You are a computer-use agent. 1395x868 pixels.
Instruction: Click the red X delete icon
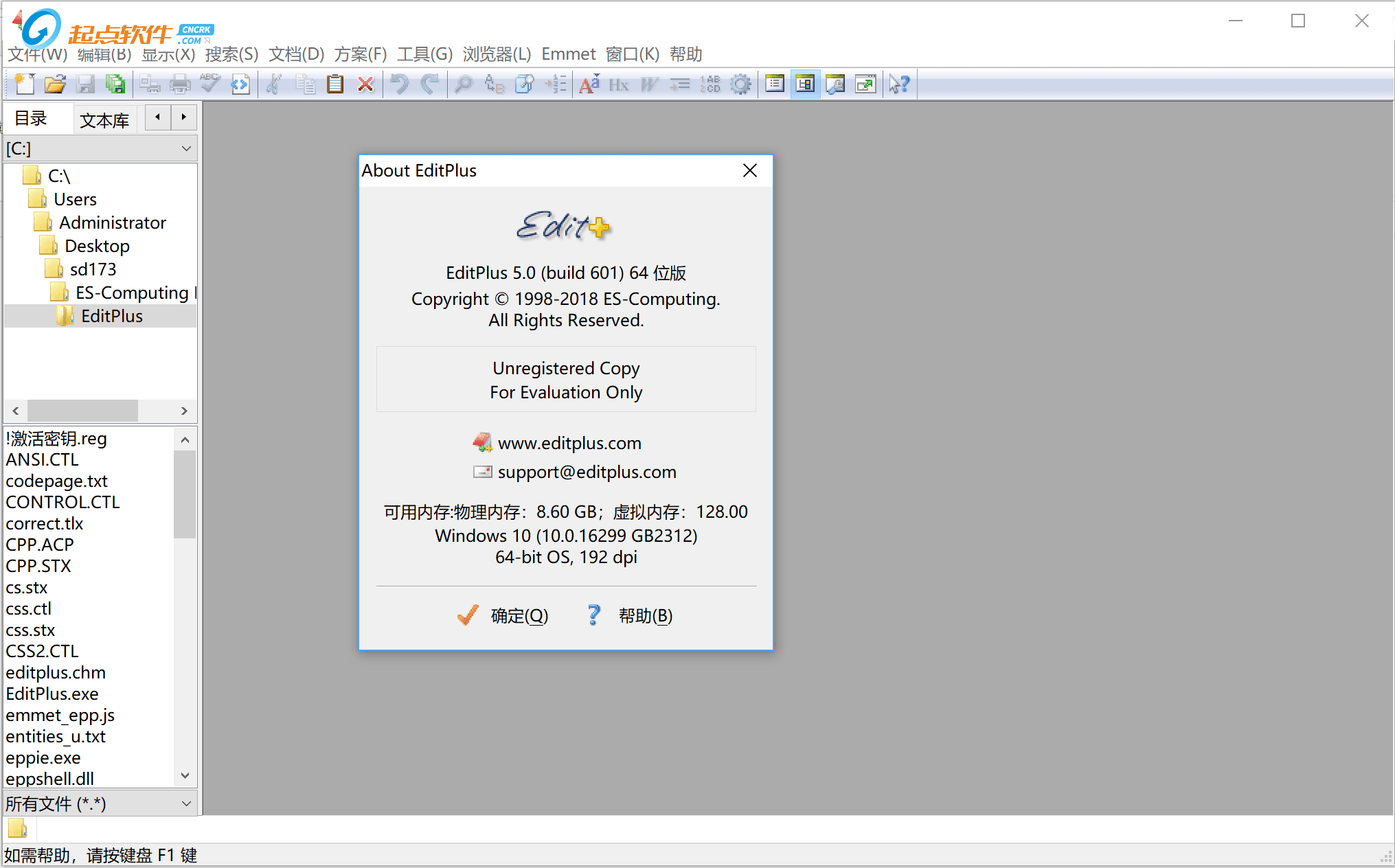click(x=365, y=84)
